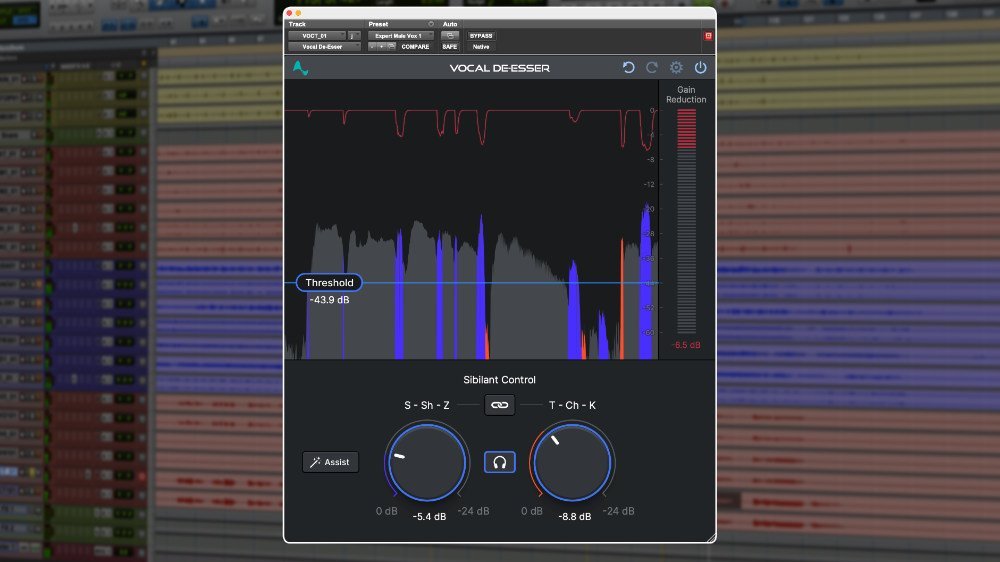Click the teal waveform logo icon
The height and width of the screenshot is (562, 1000).
tap(300, 68)
